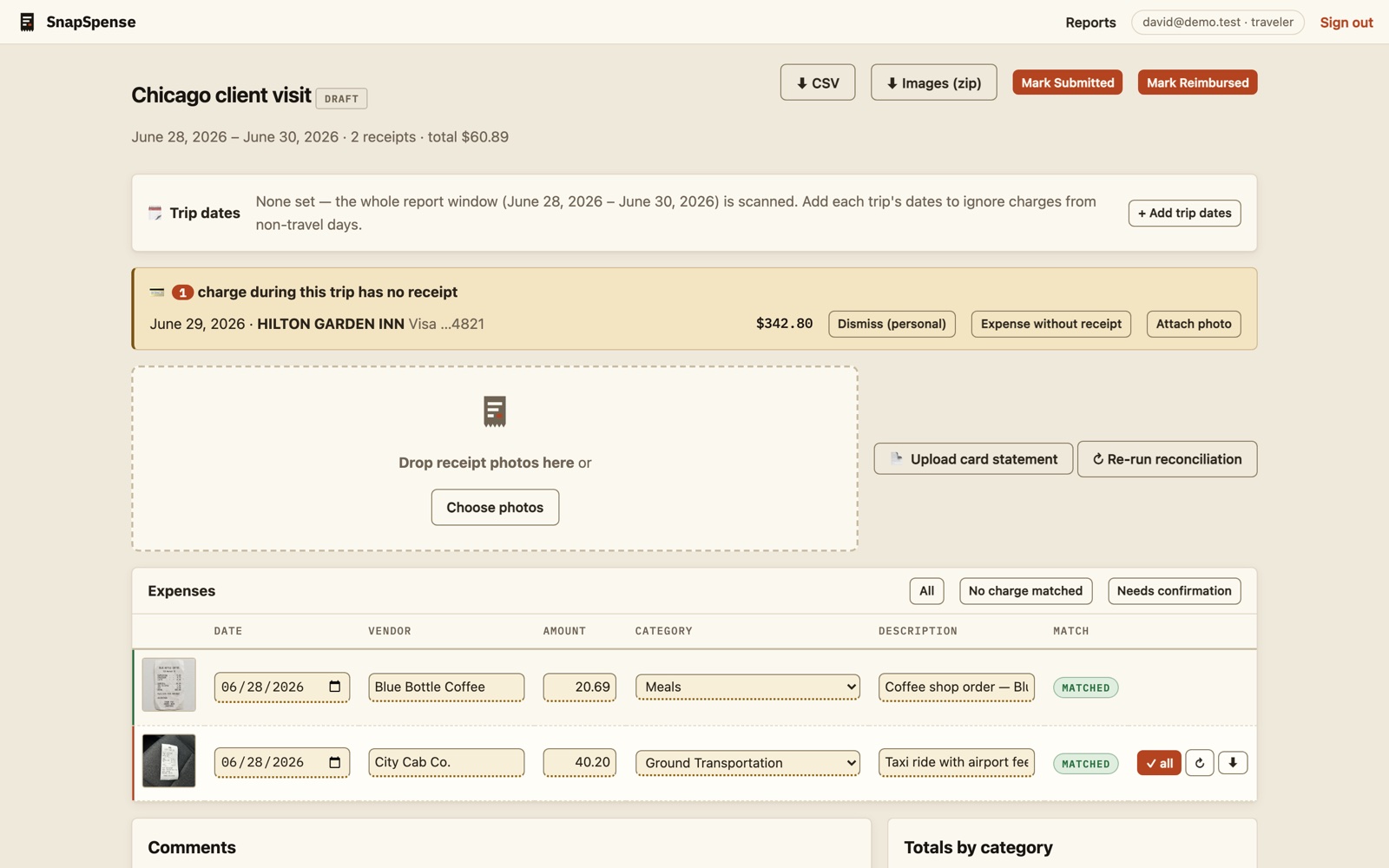1389x868 pixels.
Task: Click the Trip dates calendar icon
Action: (x=155, y=213)
